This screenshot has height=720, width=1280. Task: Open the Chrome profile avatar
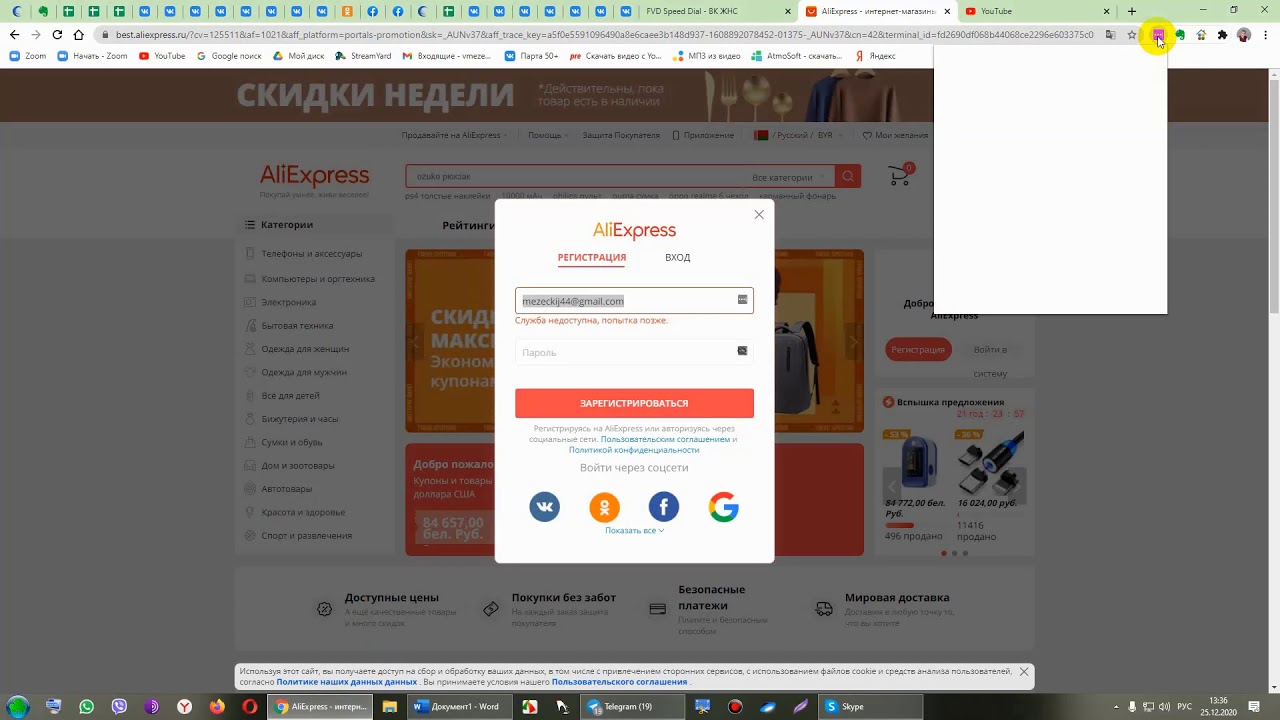coord(1244,35)
